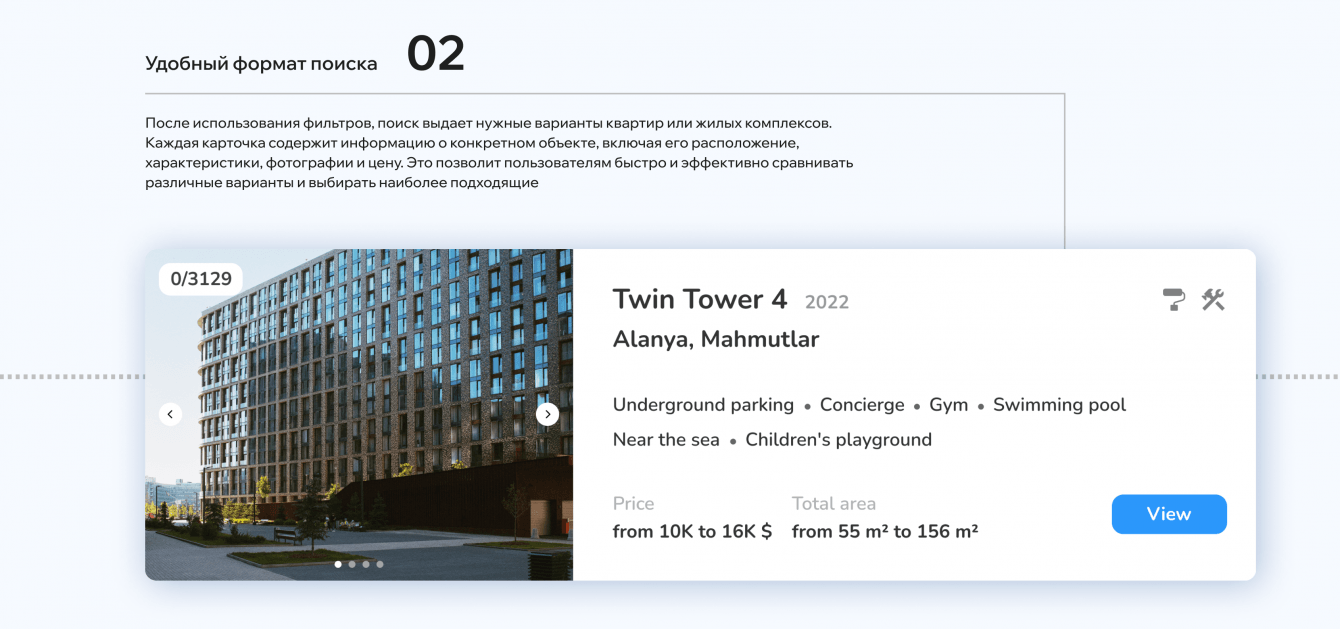Click the section number 02

pyautogui.click(x=436, y=54)
